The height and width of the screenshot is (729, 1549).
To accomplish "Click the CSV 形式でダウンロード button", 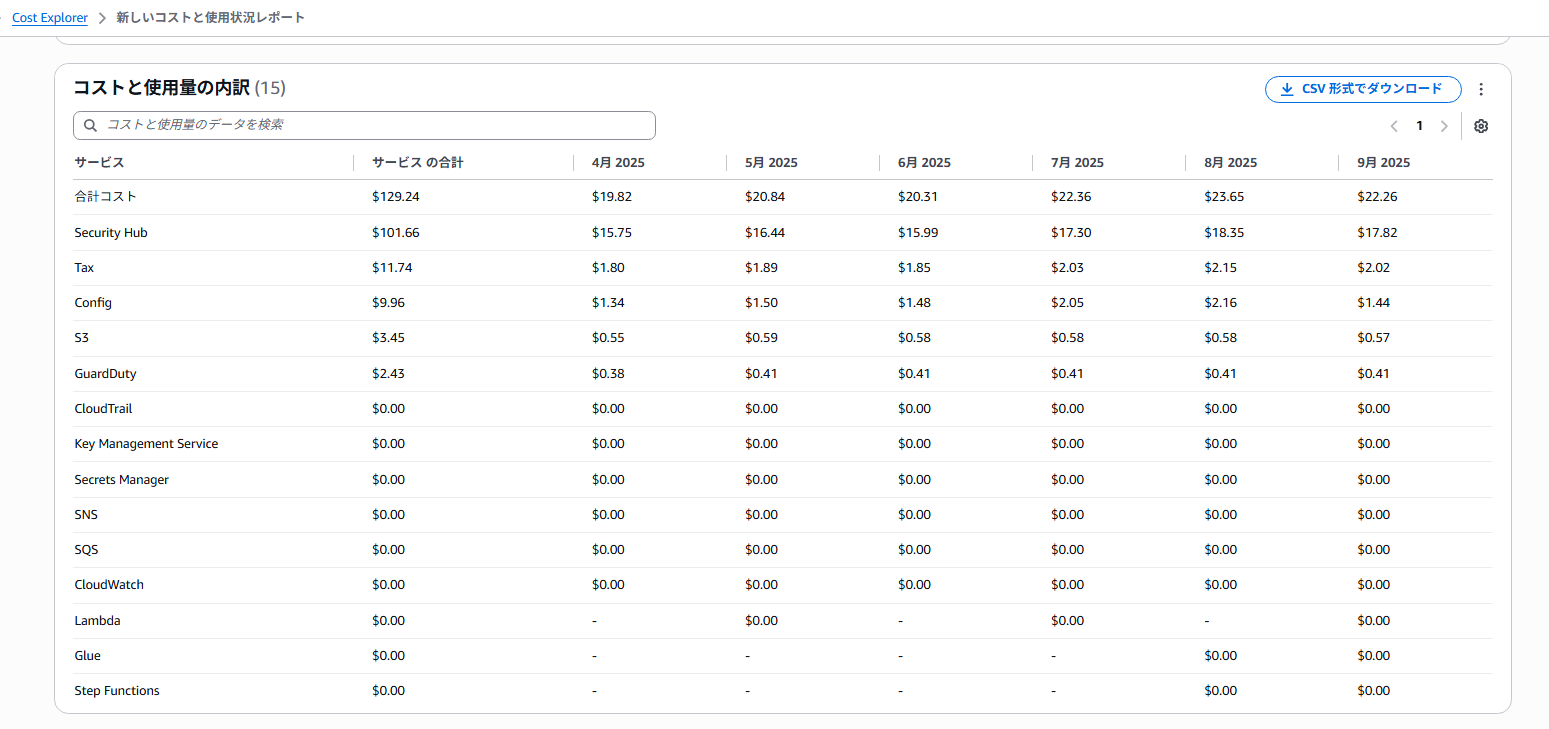I will (x=1363, y=89).
